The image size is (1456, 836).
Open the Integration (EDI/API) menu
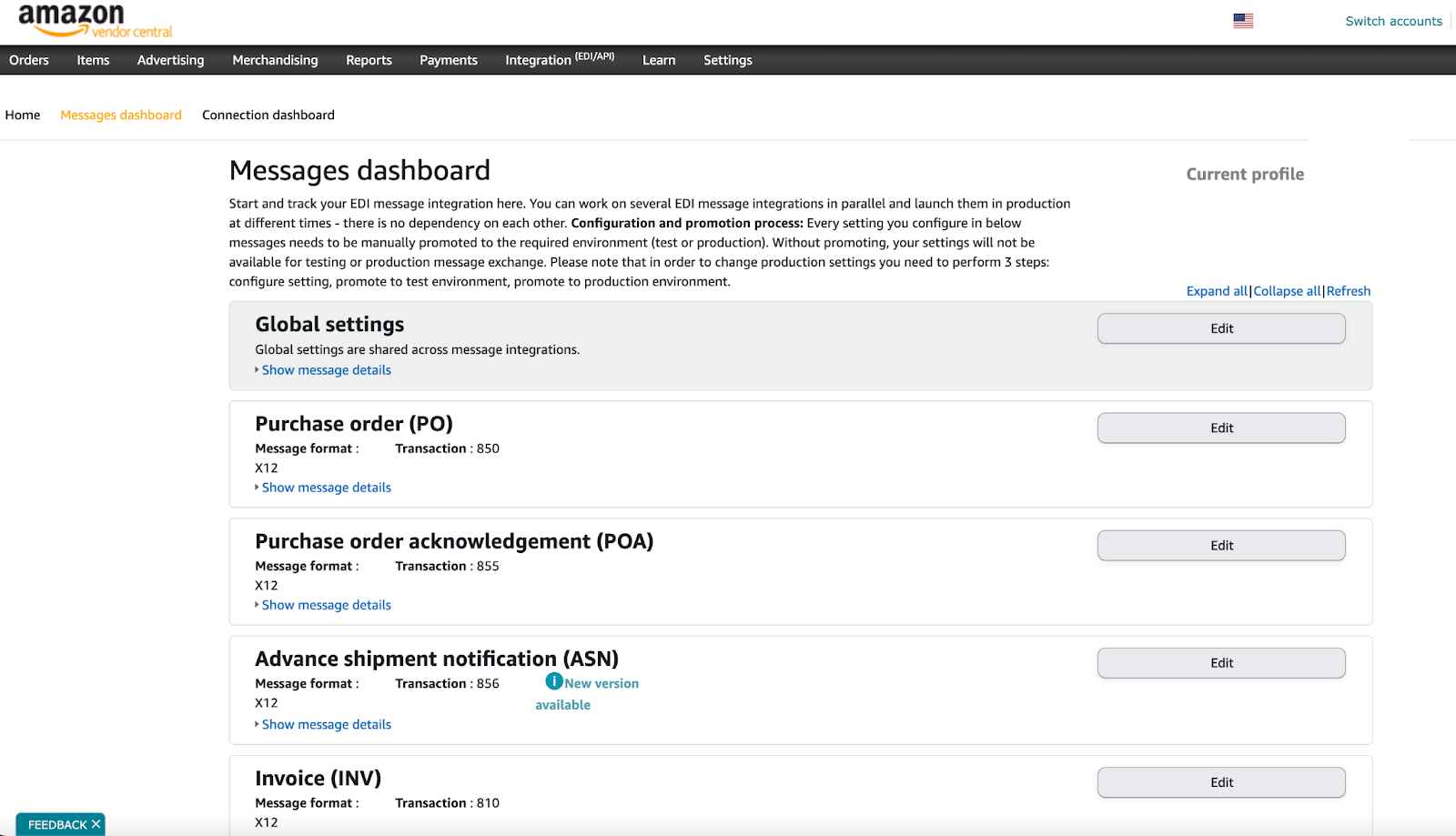559,60
